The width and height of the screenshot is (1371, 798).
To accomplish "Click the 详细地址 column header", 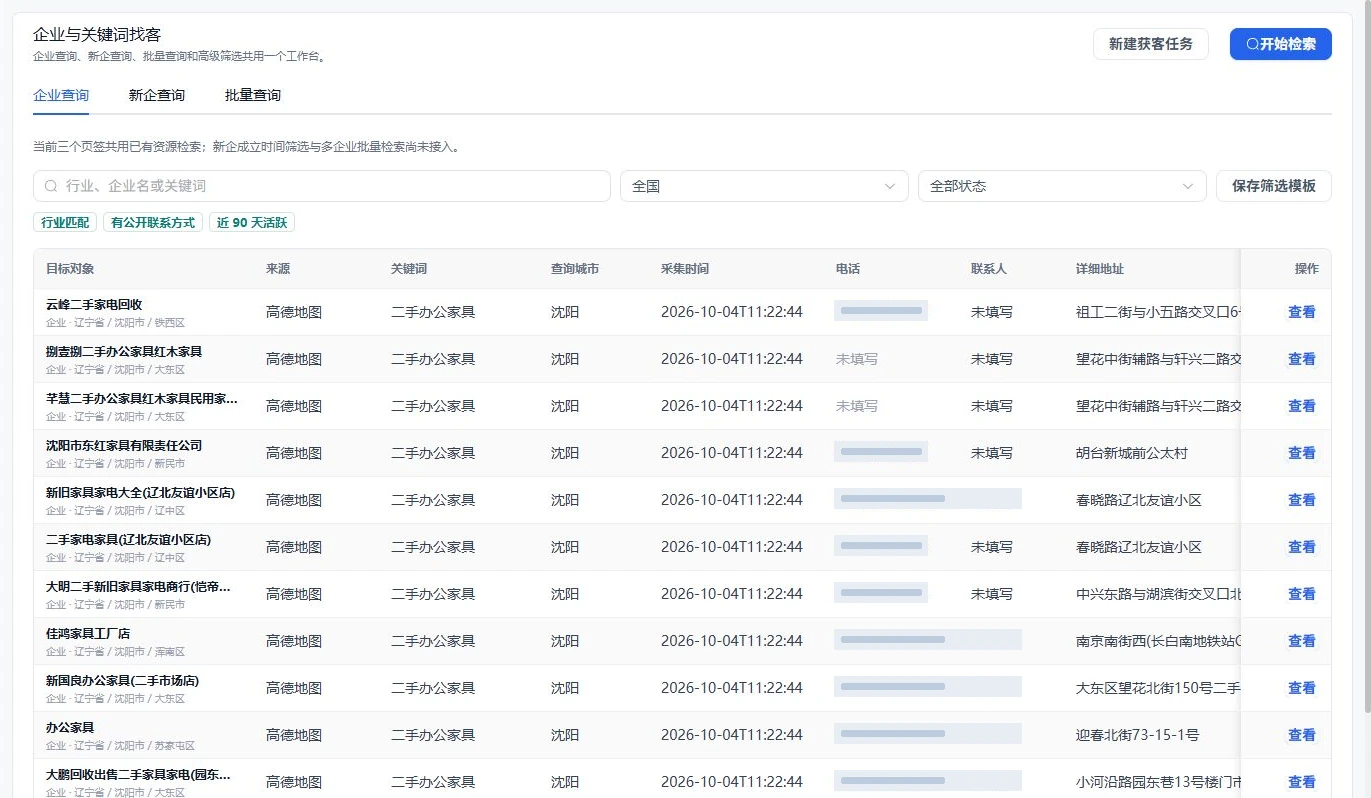I will coord(1100,269).
